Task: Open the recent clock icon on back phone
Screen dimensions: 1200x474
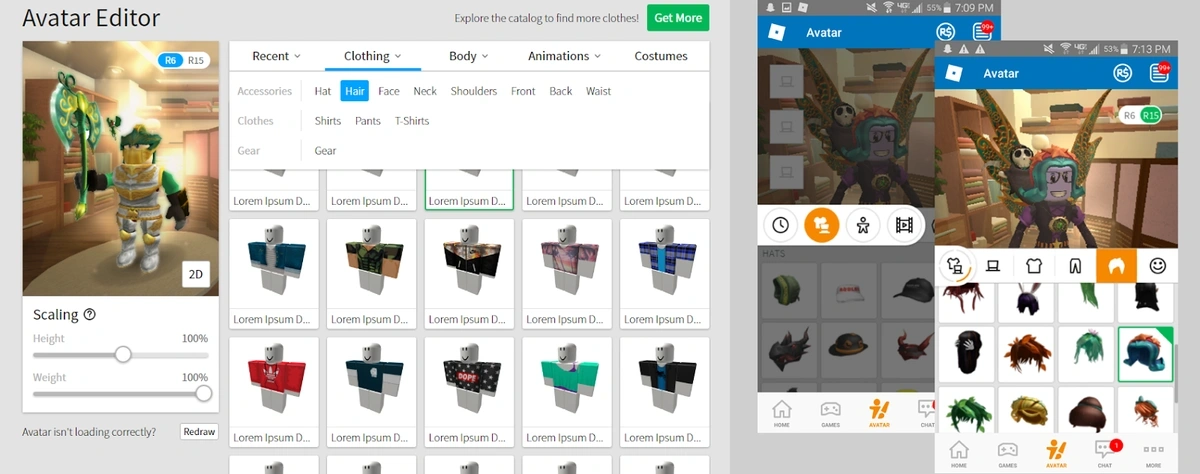Action: [x=781, y=225]
